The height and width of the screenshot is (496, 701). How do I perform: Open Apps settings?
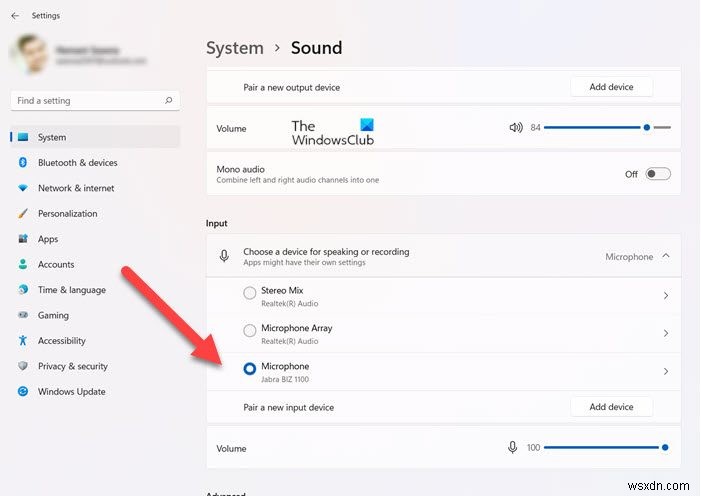point(95,238)
